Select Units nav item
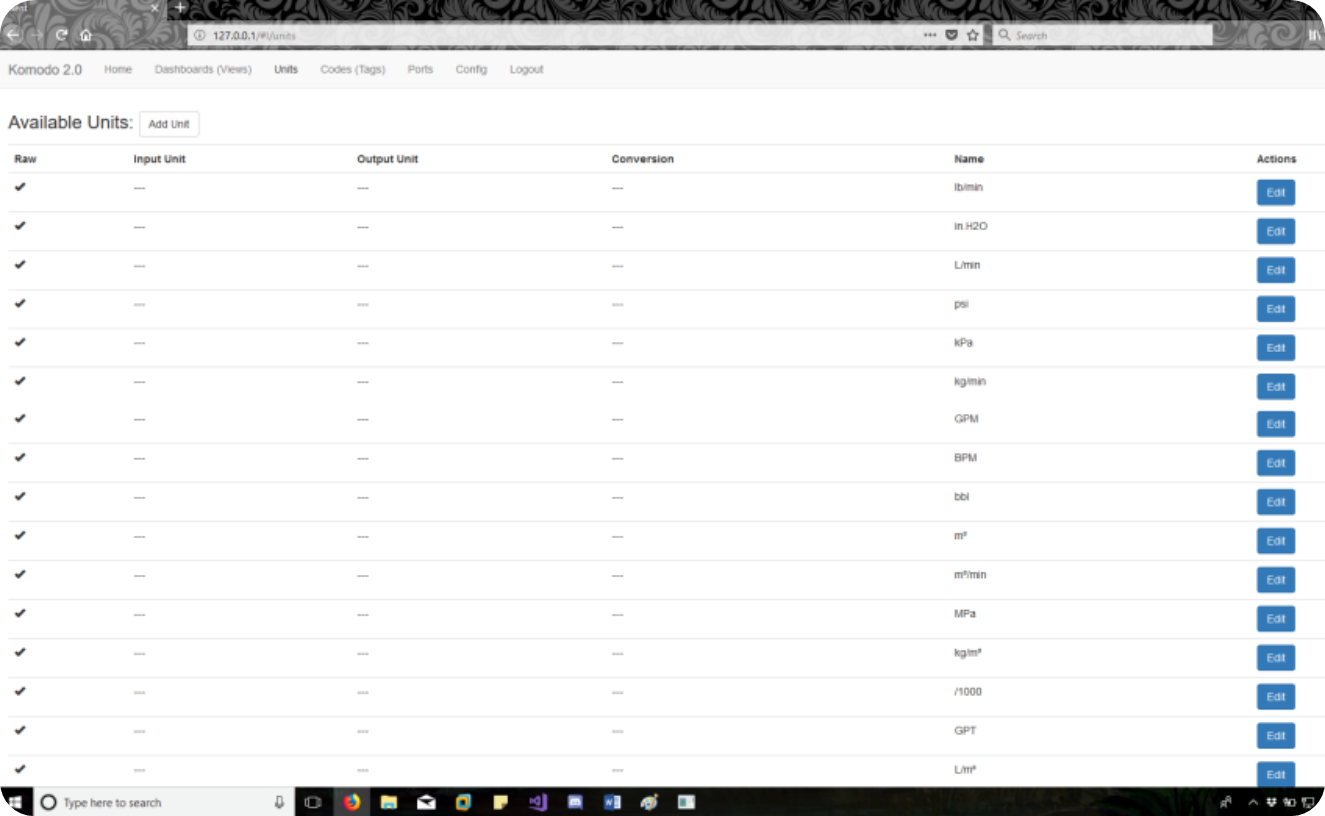 [286, 70]
